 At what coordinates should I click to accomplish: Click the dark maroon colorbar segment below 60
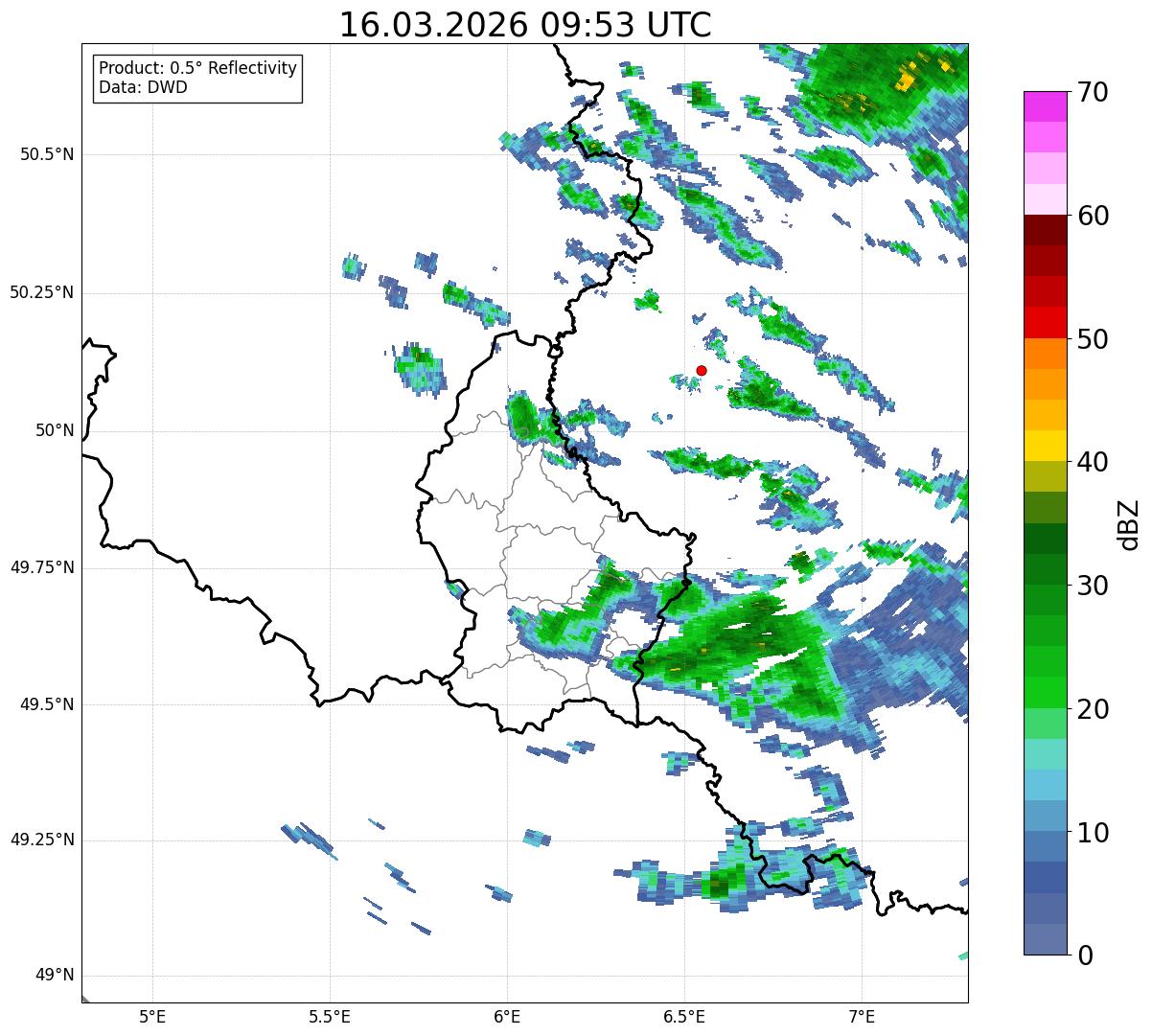click(x=1045, y=230)
